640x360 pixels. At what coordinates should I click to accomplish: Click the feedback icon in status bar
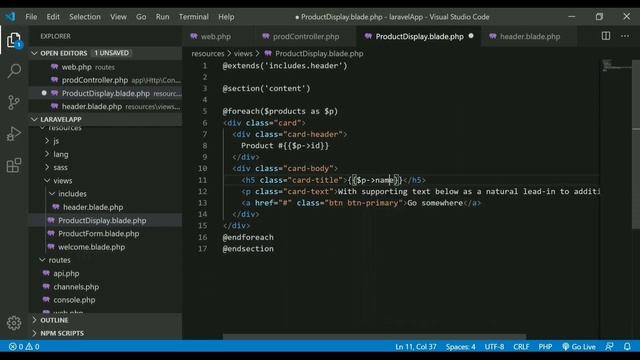click(609, 347)
